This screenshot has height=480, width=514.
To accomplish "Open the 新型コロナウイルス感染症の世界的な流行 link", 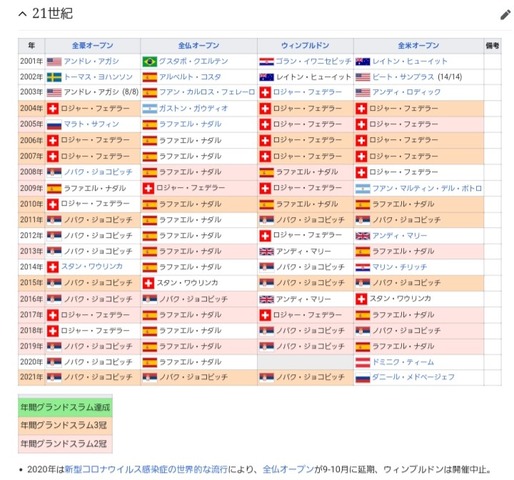I will pyautogui.click(x=146, y=469).
